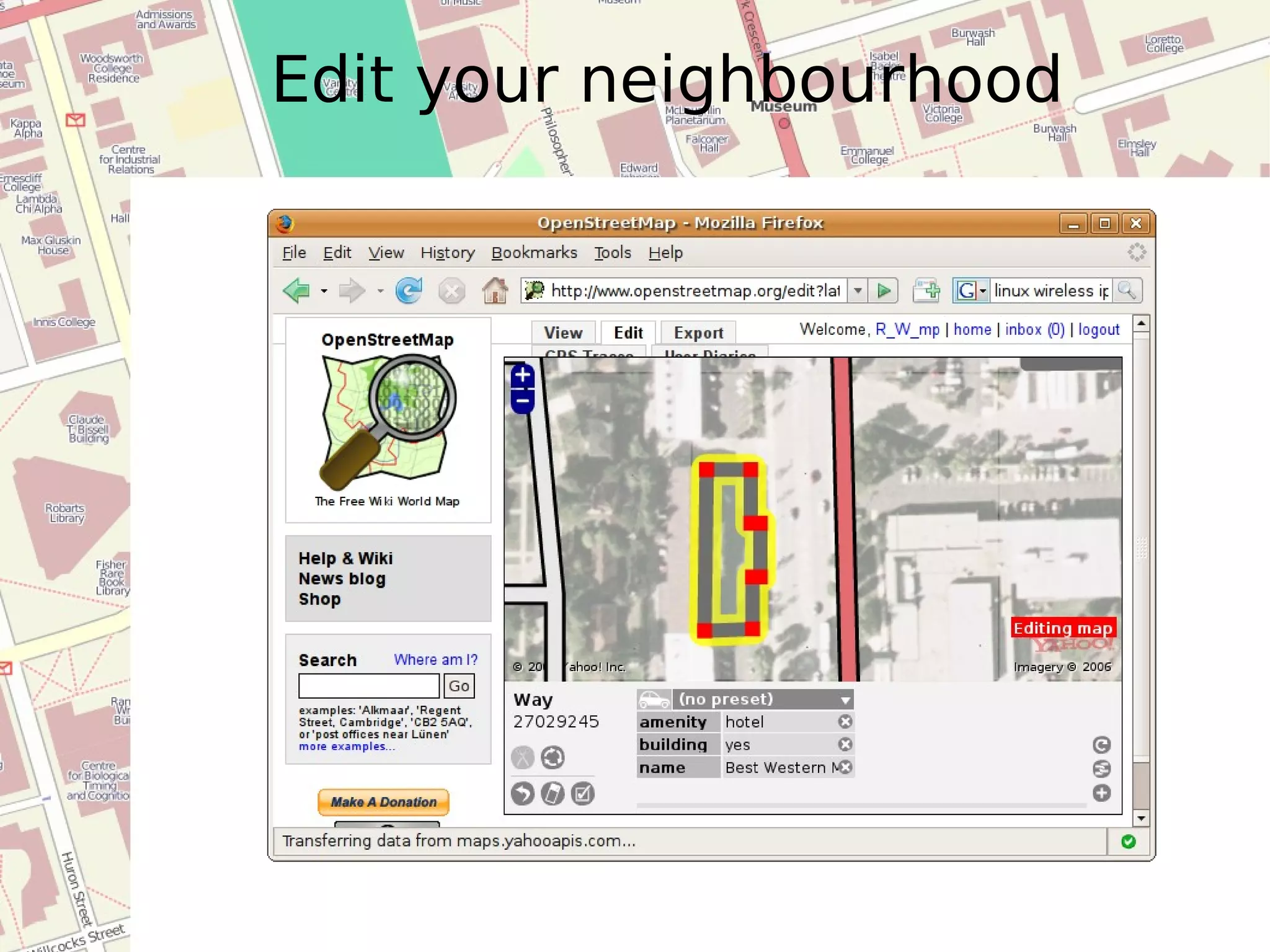Click the repeat tags icon
Image resolution: width=1270 pixels, height=952 pixels.
point(1101,745)
